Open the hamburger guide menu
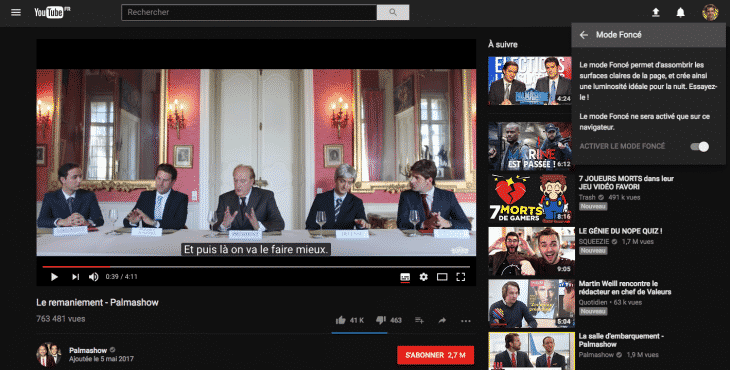730x370 pixels. [x=16, y=12]
